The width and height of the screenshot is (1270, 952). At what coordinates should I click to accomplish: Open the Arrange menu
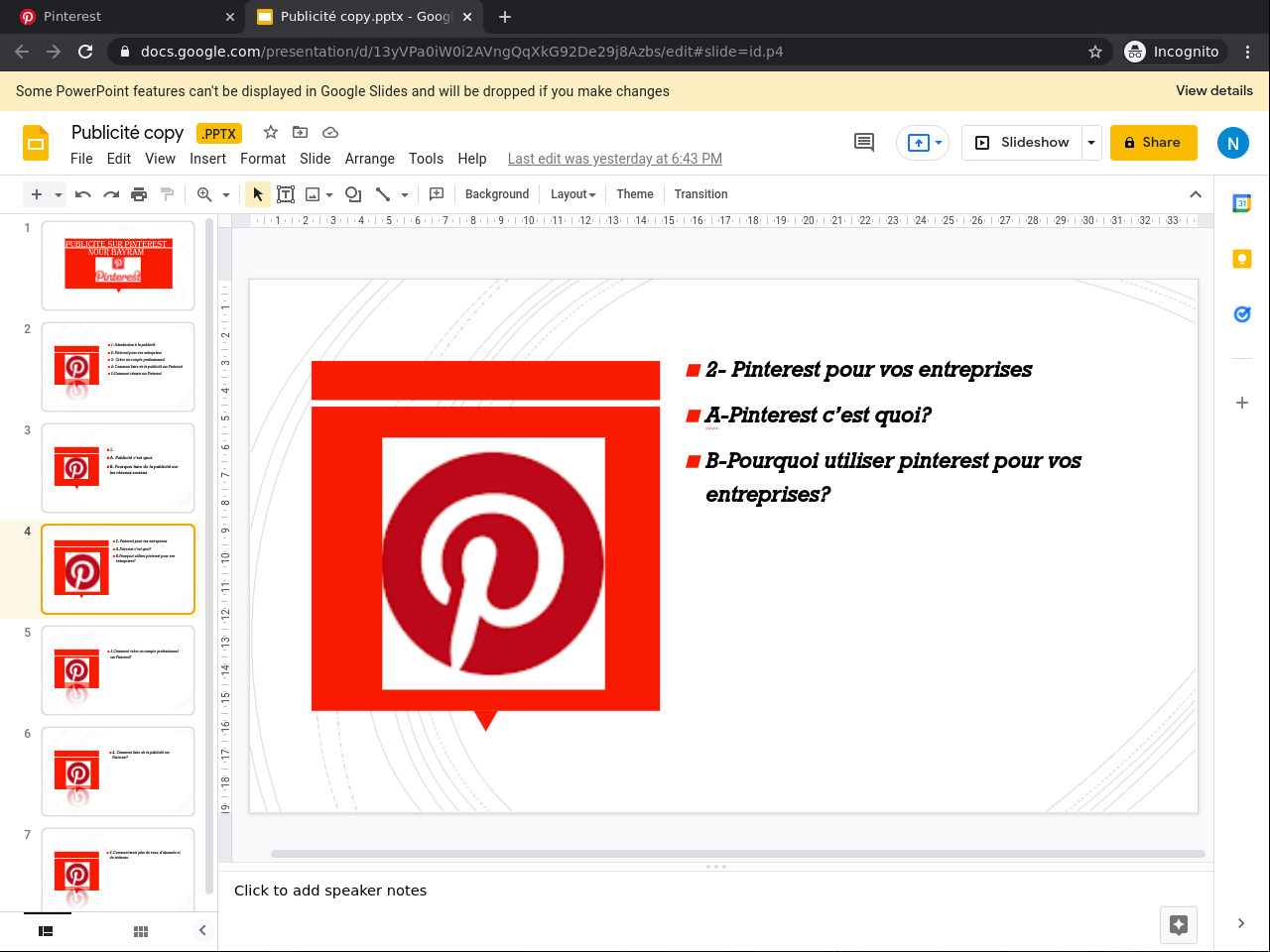click(370, 159)
